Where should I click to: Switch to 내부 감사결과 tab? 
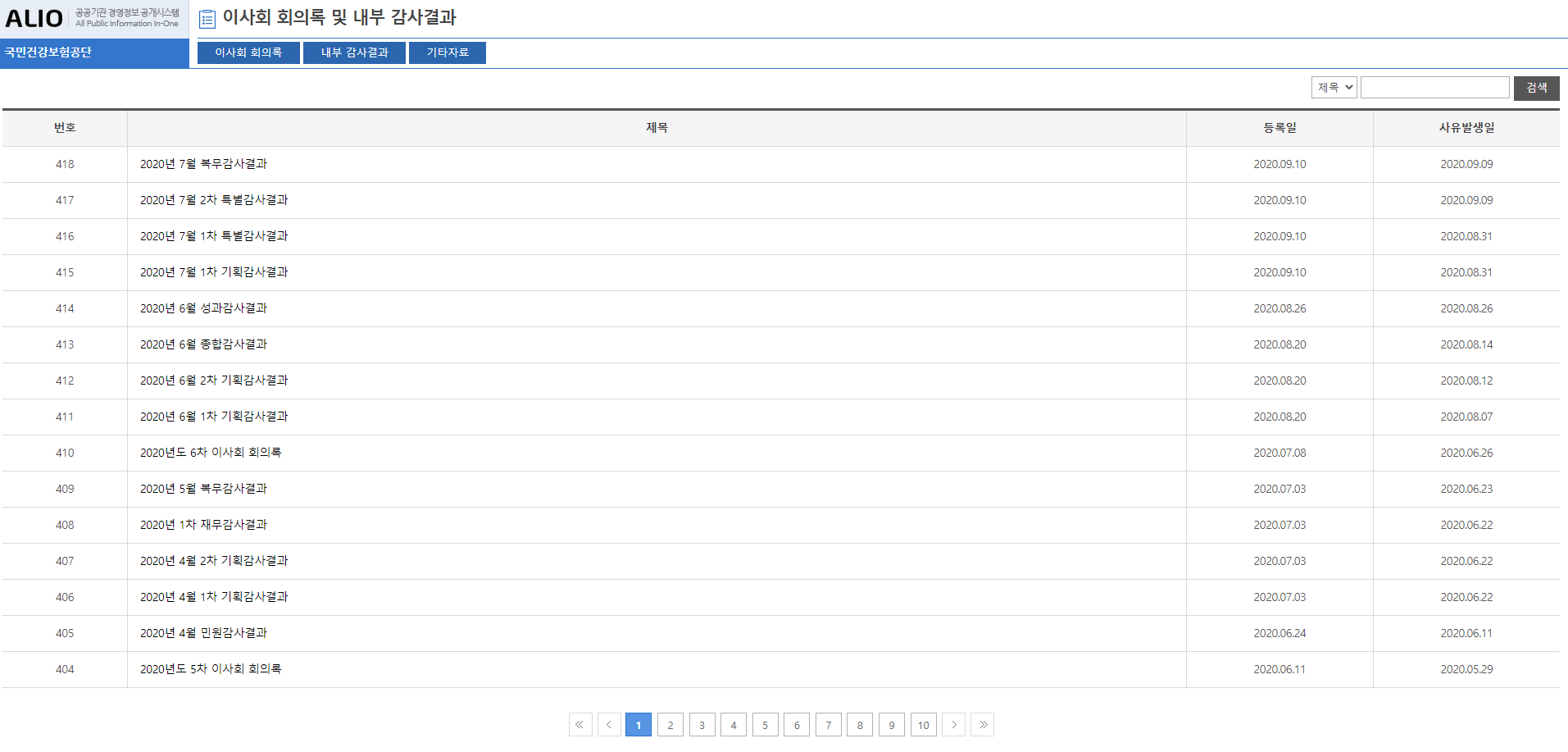[x=354, y=52]
